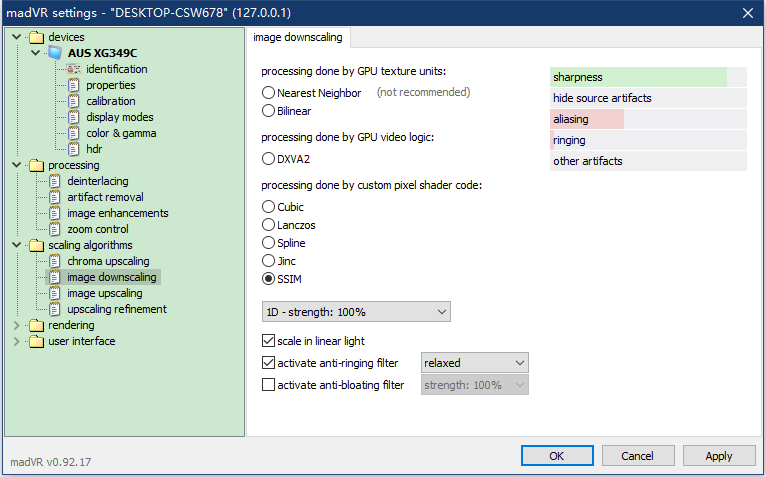Collapse the scaling algorithms tree node
766x477 pixels.
(17, 245)
